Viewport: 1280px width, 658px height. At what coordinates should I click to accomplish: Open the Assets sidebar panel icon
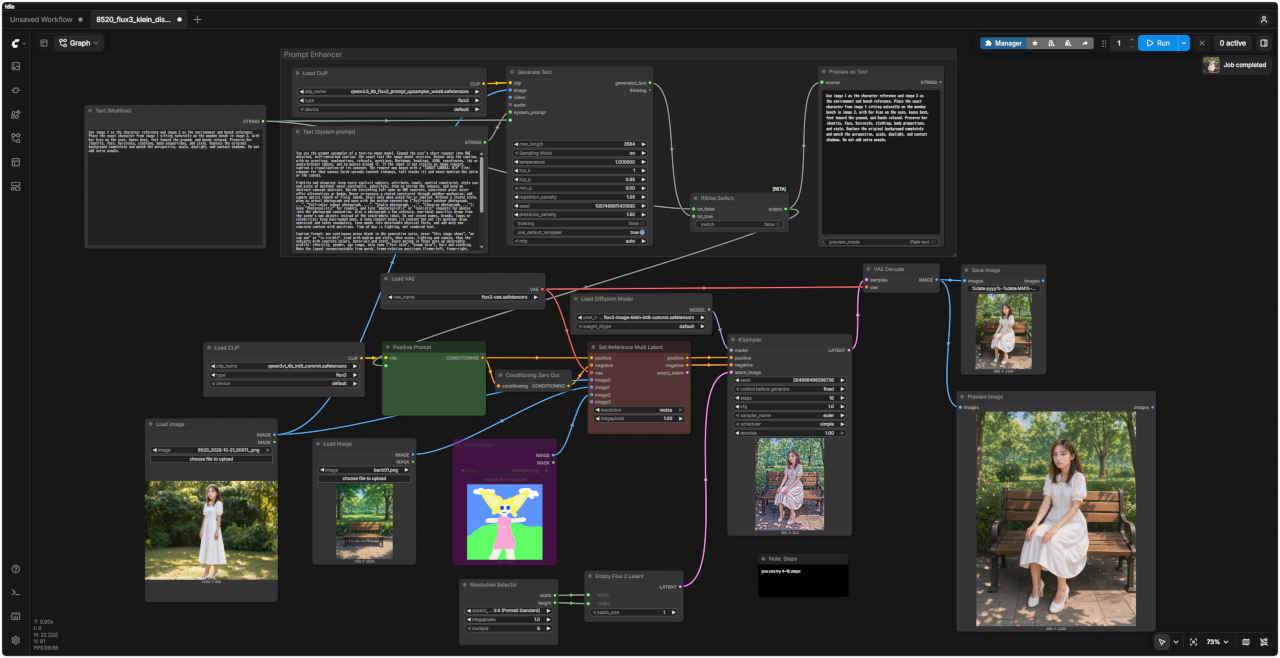[16, 66]
